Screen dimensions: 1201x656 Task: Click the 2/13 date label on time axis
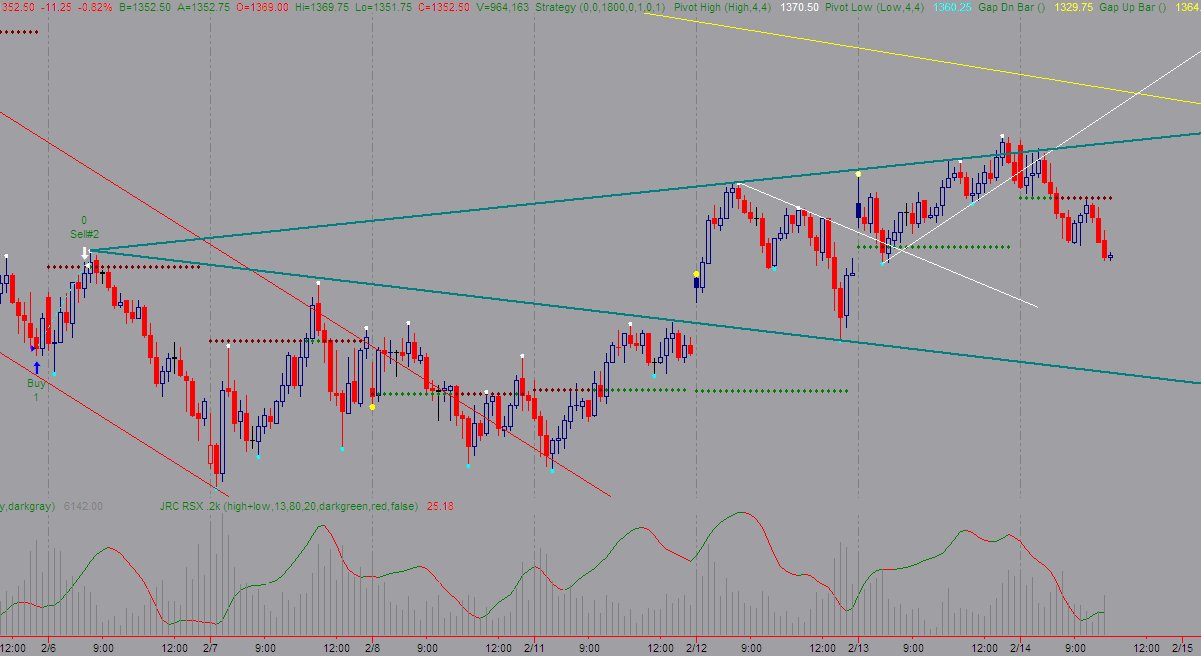pos(859,647)
